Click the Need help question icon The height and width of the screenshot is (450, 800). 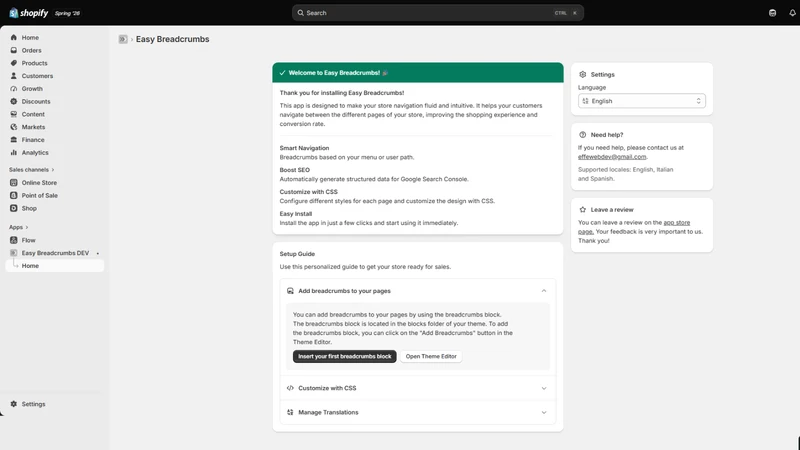tap(583, 135)
